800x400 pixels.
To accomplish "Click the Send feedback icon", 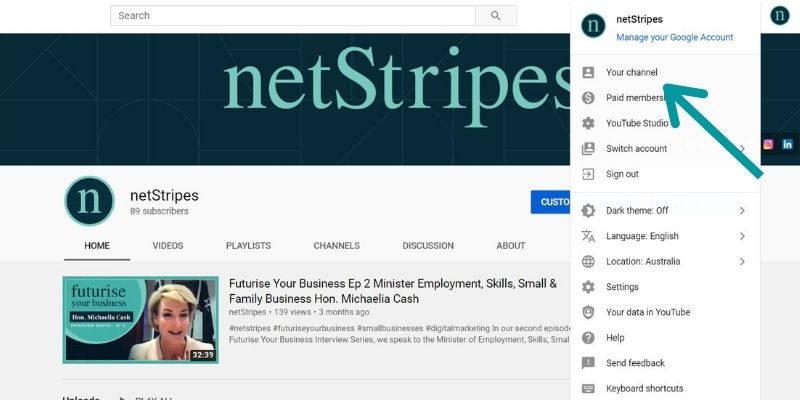I will [x=588, y=363].
